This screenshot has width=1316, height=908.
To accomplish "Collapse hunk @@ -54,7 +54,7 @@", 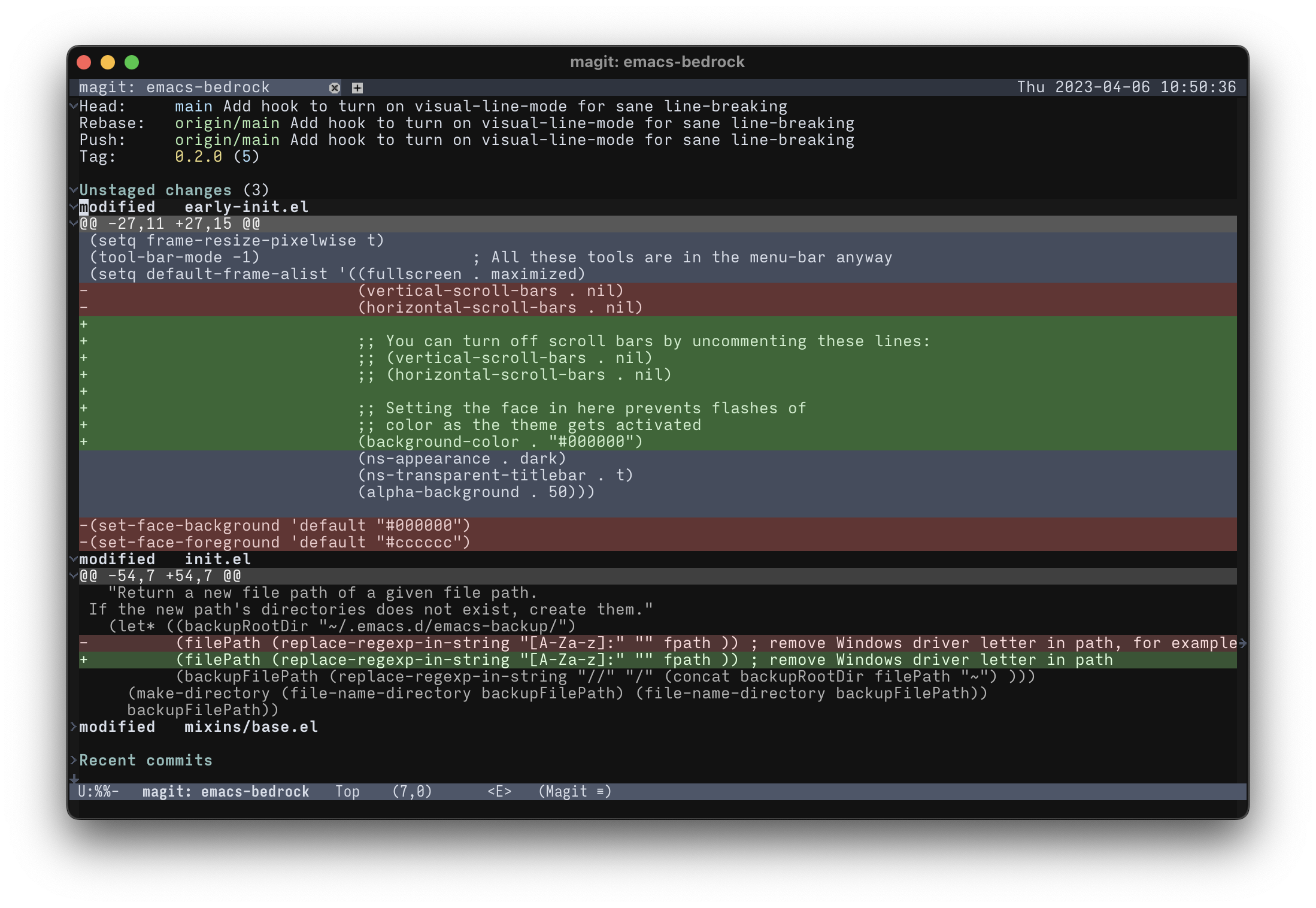I will [x=74, y=576].
